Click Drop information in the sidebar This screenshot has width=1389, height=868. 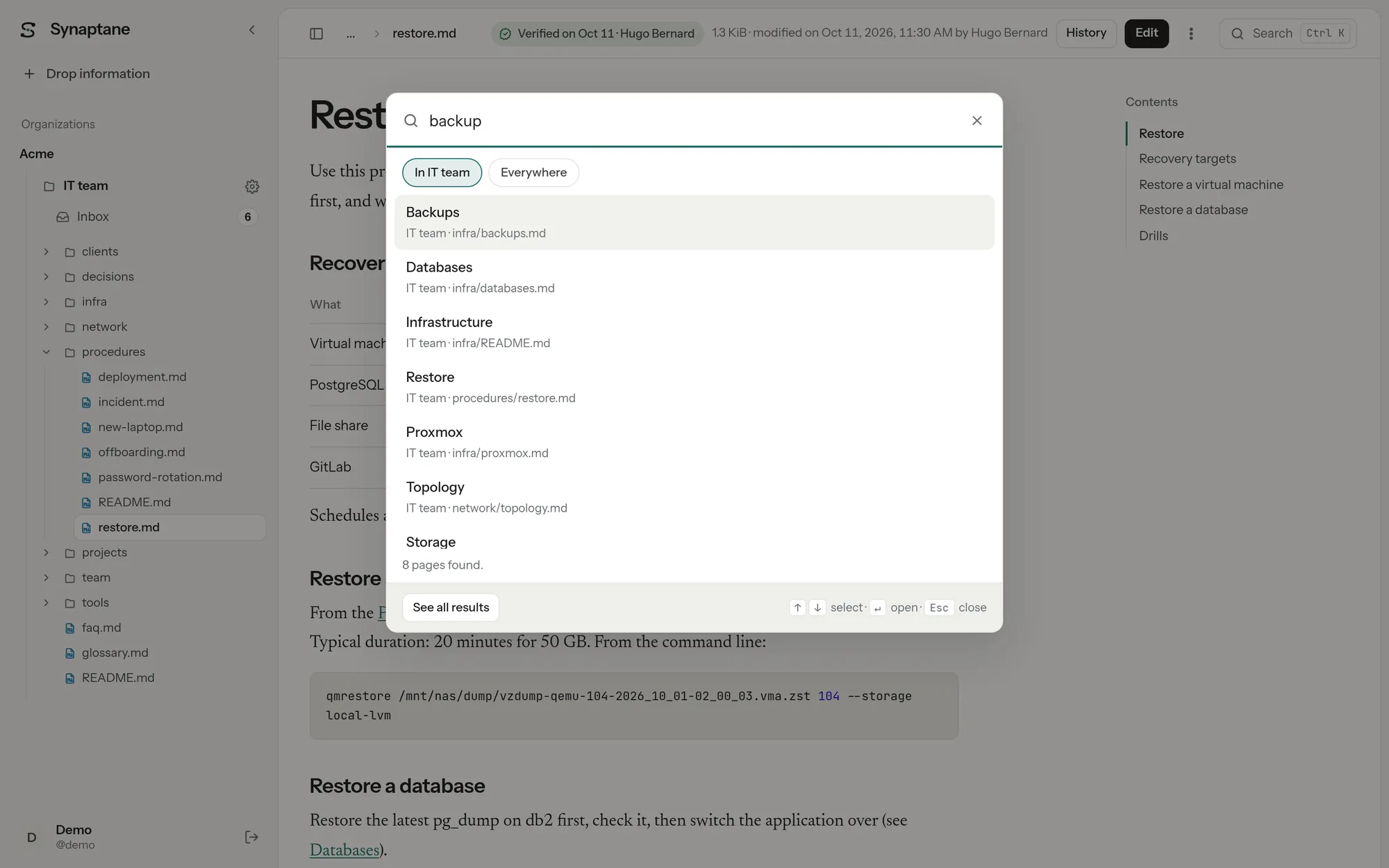click(x=98, y=74)
